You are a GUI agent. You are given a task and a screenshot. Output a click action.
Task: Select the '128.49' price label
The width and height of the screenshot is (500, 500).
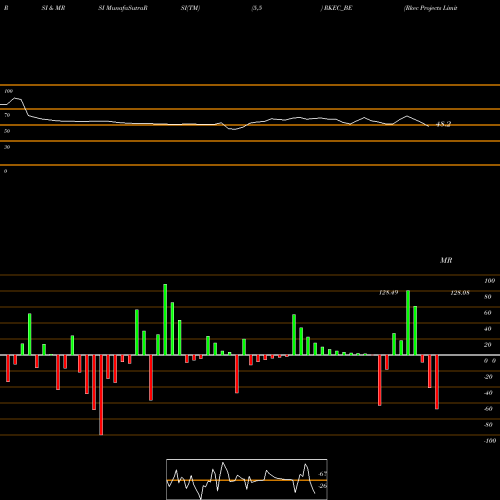pyautogui.click(x=389, y=292)
